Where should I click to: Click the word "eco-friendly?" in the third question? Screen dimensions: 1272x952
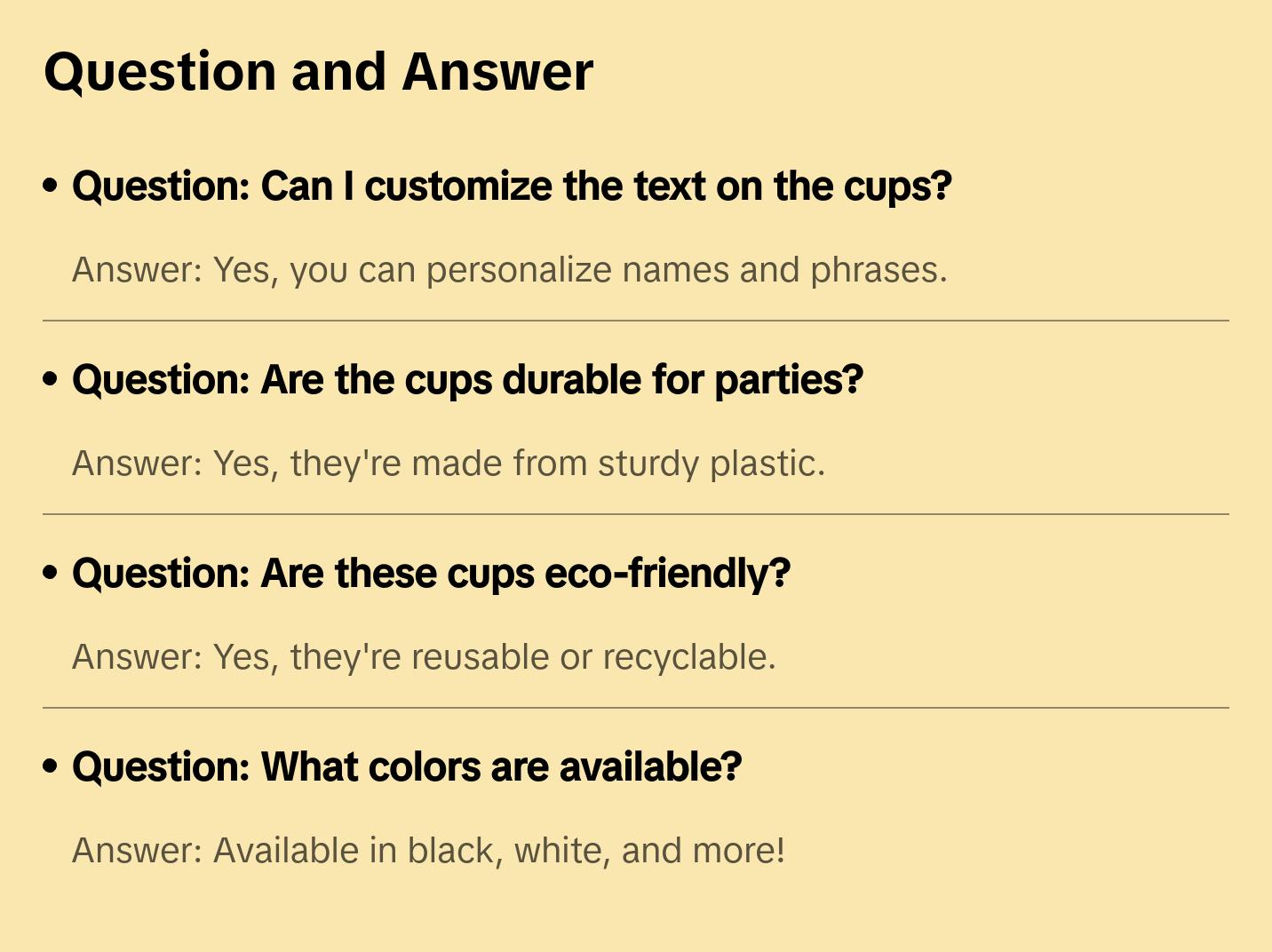pyautogui.click(x=667, y=574)
